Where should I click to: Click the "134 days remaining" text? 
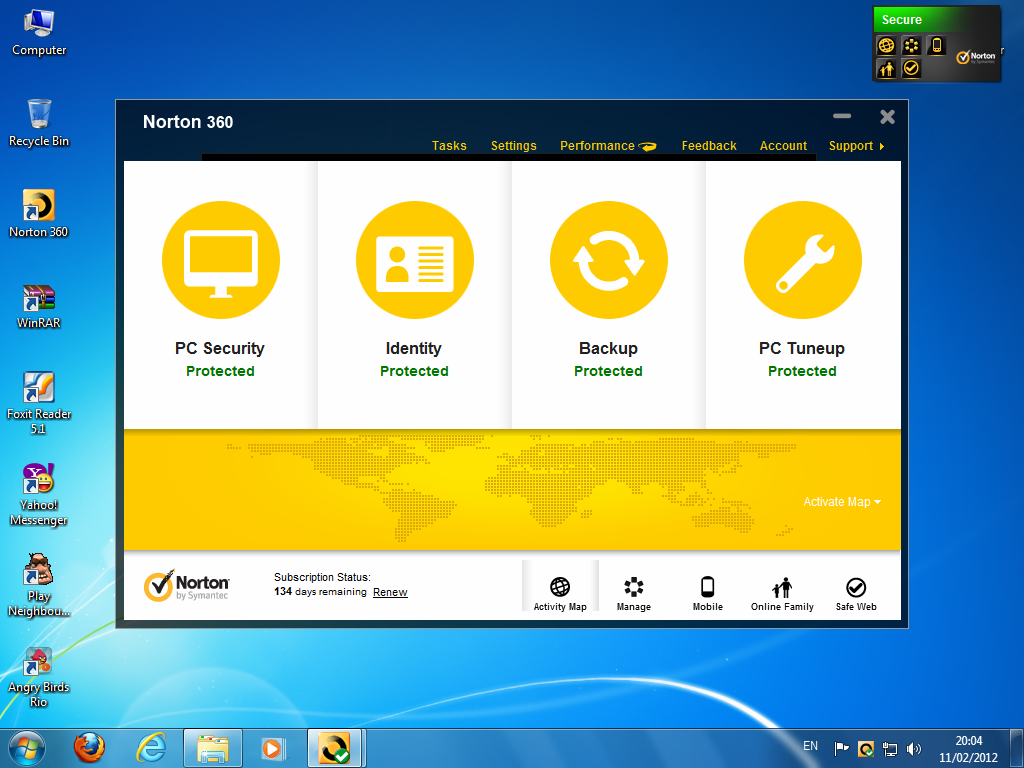pyautogui.click(x=320, y=592)
